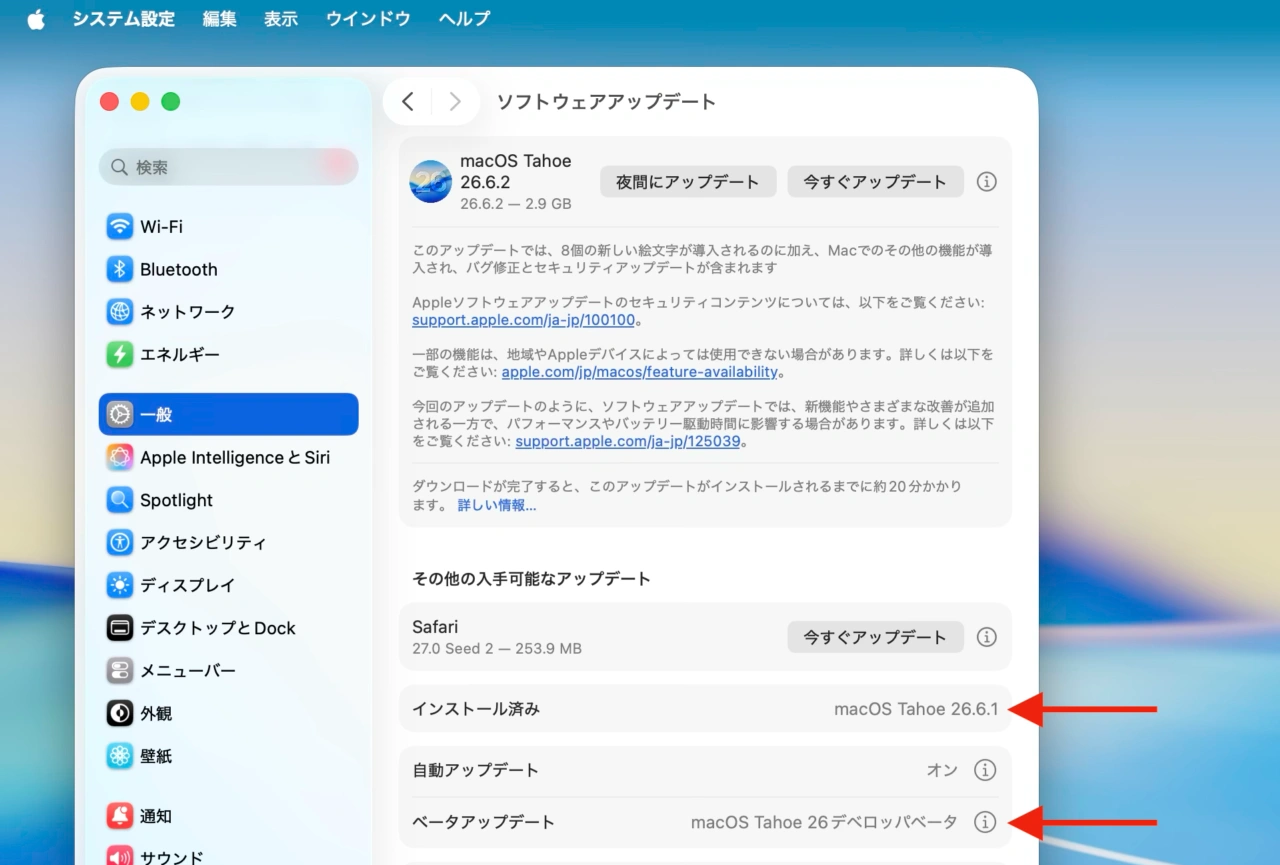Click the オン value for 自動アップデート
Viewport: 1280px width, 865px height.
(x=942, y=770)
